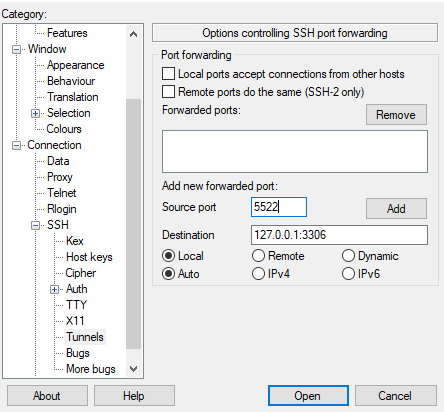Click the Open button

(x=308, y=396)
